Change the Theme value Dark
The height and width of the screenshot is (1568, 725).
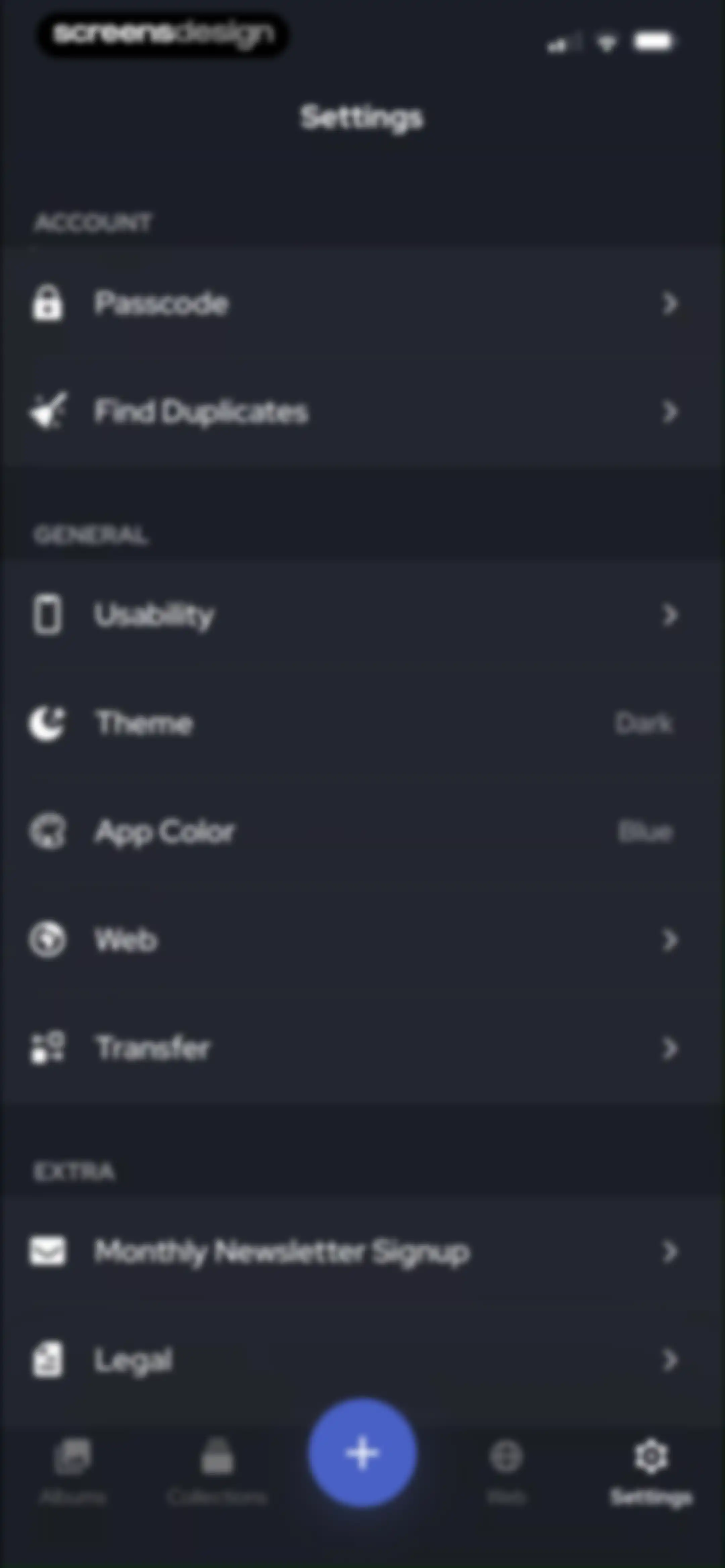tap(644, 723)
